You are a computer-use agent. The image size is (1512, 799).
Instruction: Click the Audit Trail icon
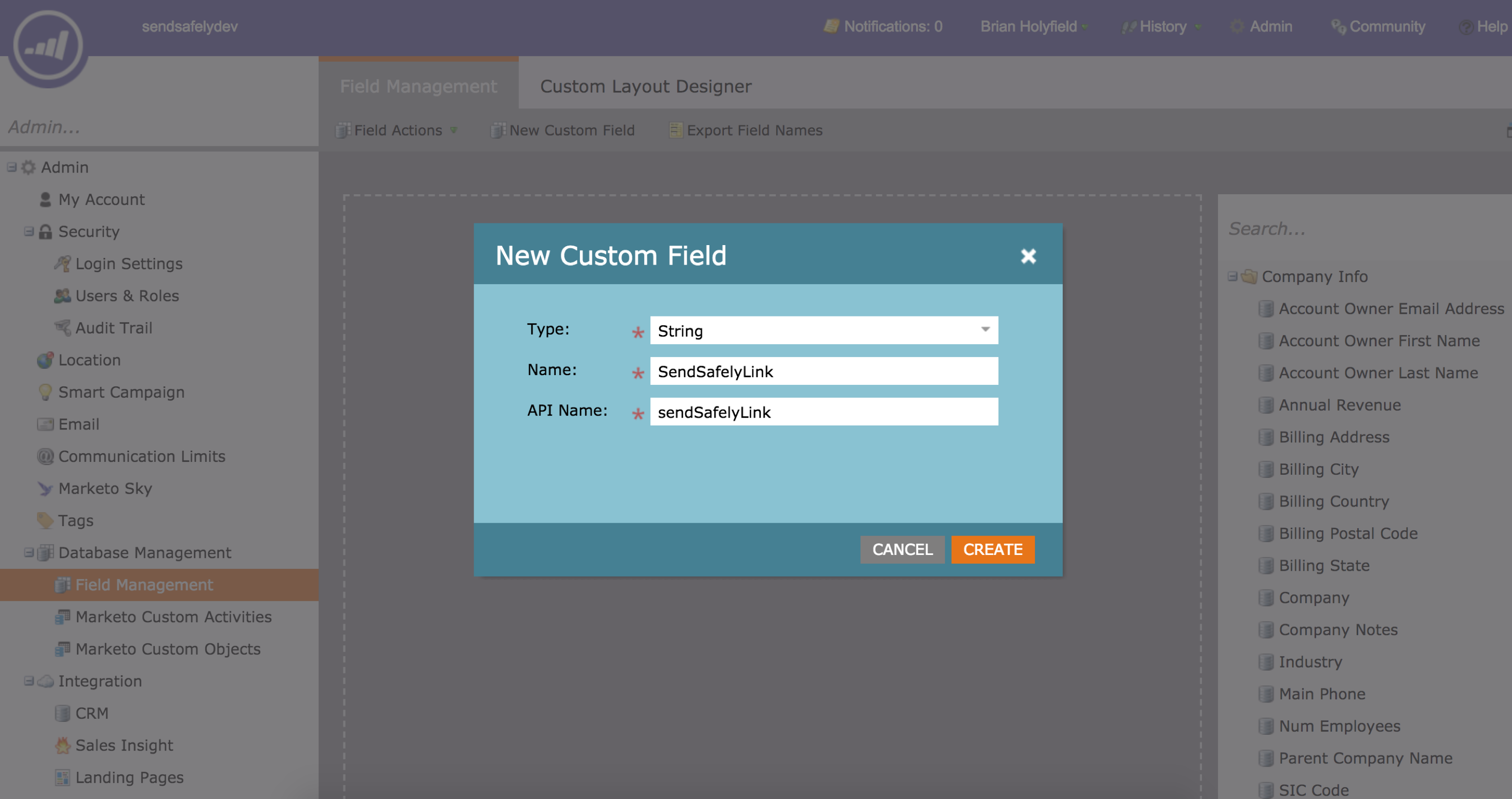[62, 328]
